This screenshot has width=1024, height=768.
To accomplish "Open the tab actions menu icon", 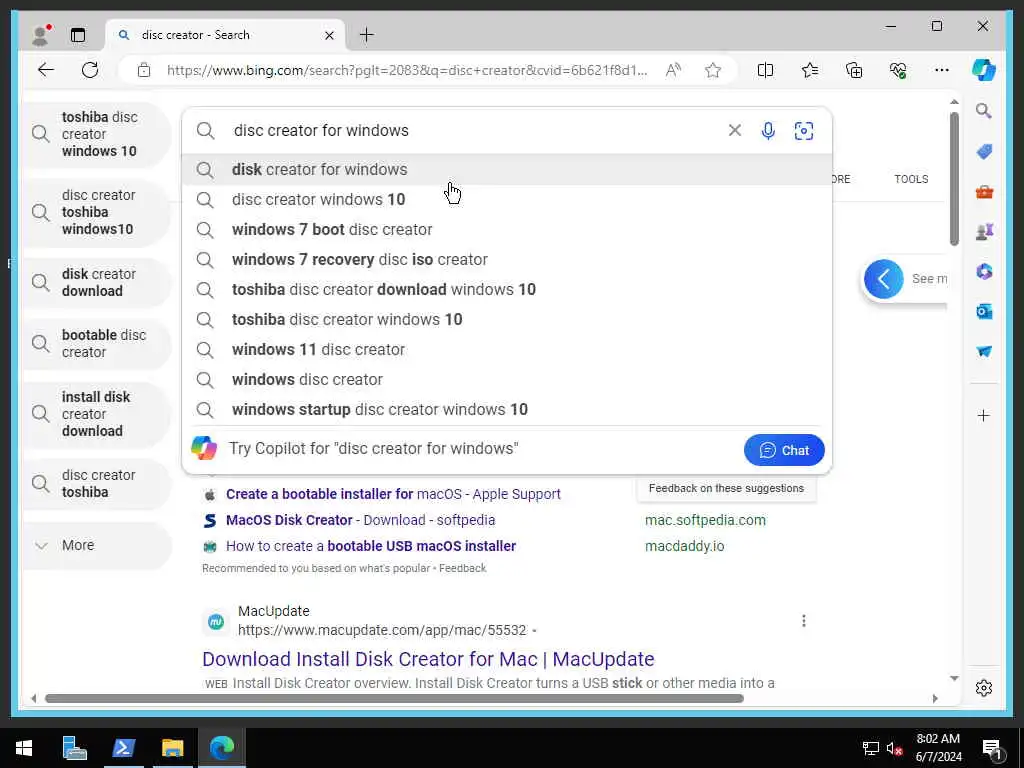I will [78, 35].
